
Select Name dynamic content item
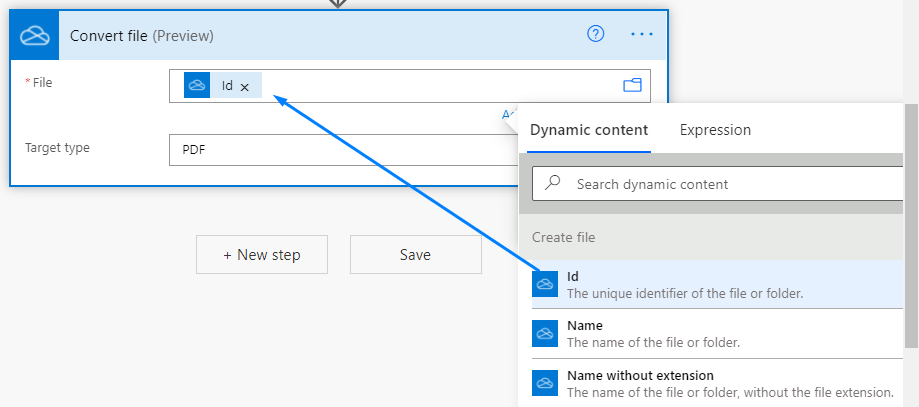pyautogui.click(x=718, y=333)
